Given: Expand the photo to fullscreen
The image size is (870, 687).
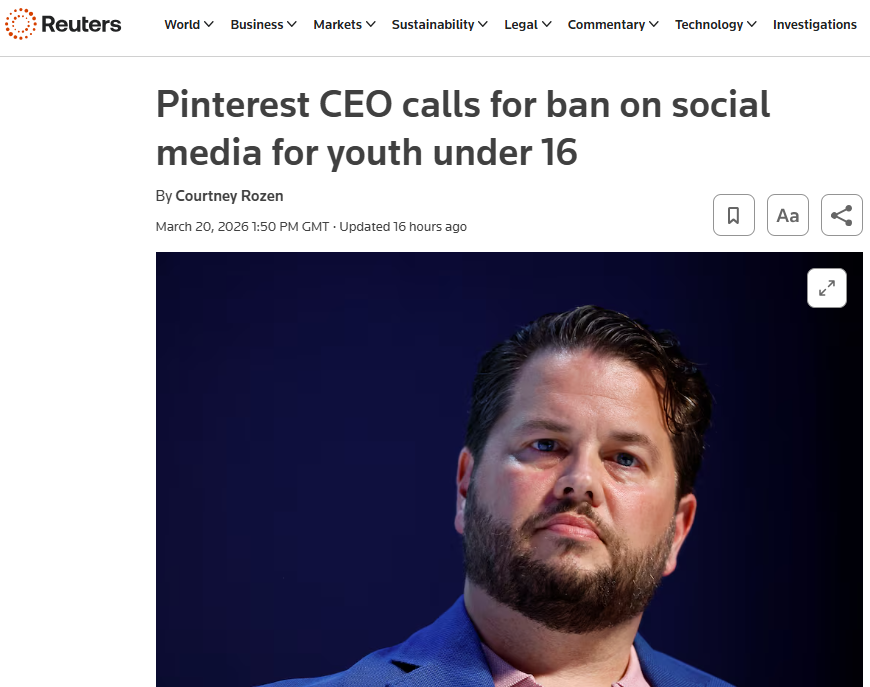Looking at the screenshot, I should [x=827, y=288].
